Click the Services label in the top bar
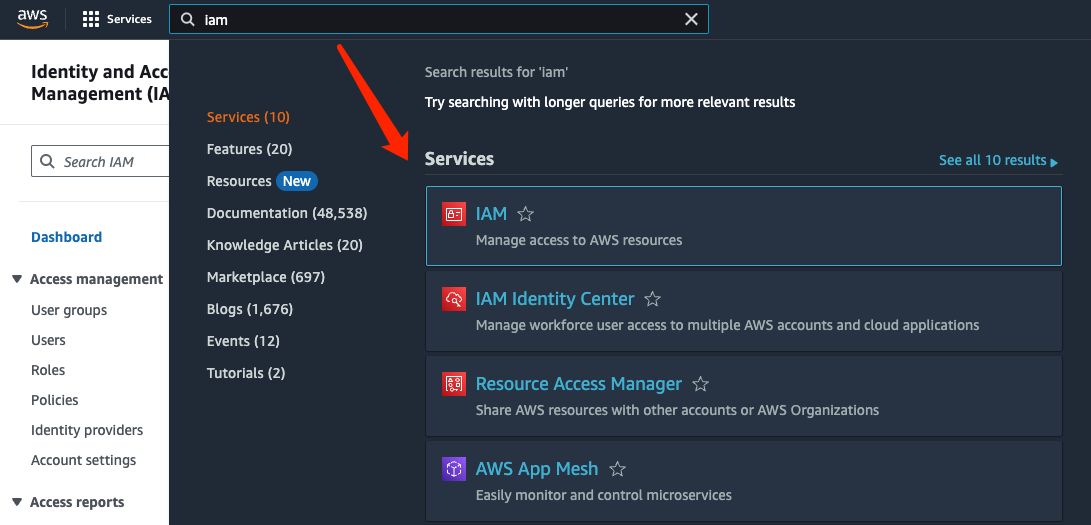Viewport: 1091px width, 525px height. 129,19
